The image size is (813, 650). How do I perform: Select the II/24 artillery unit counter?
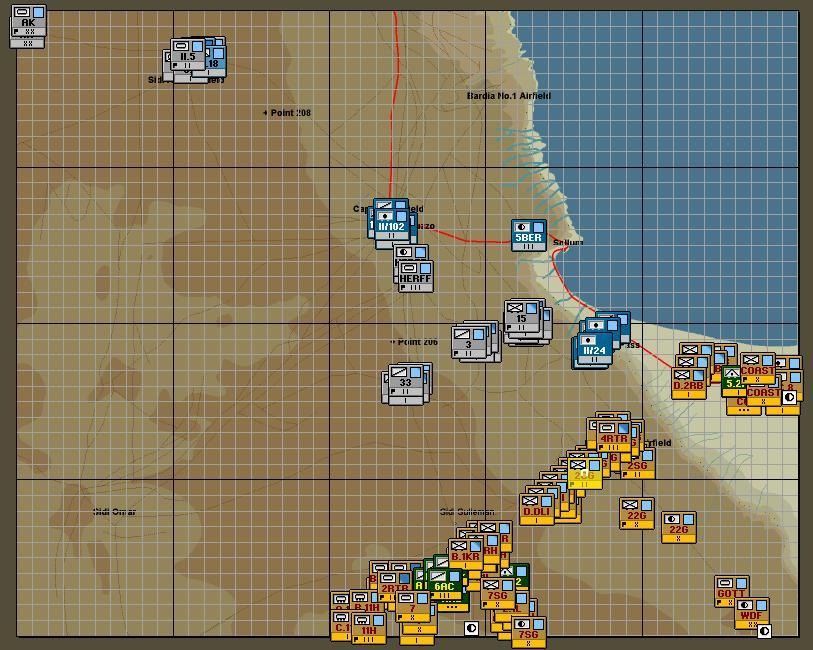595,349
